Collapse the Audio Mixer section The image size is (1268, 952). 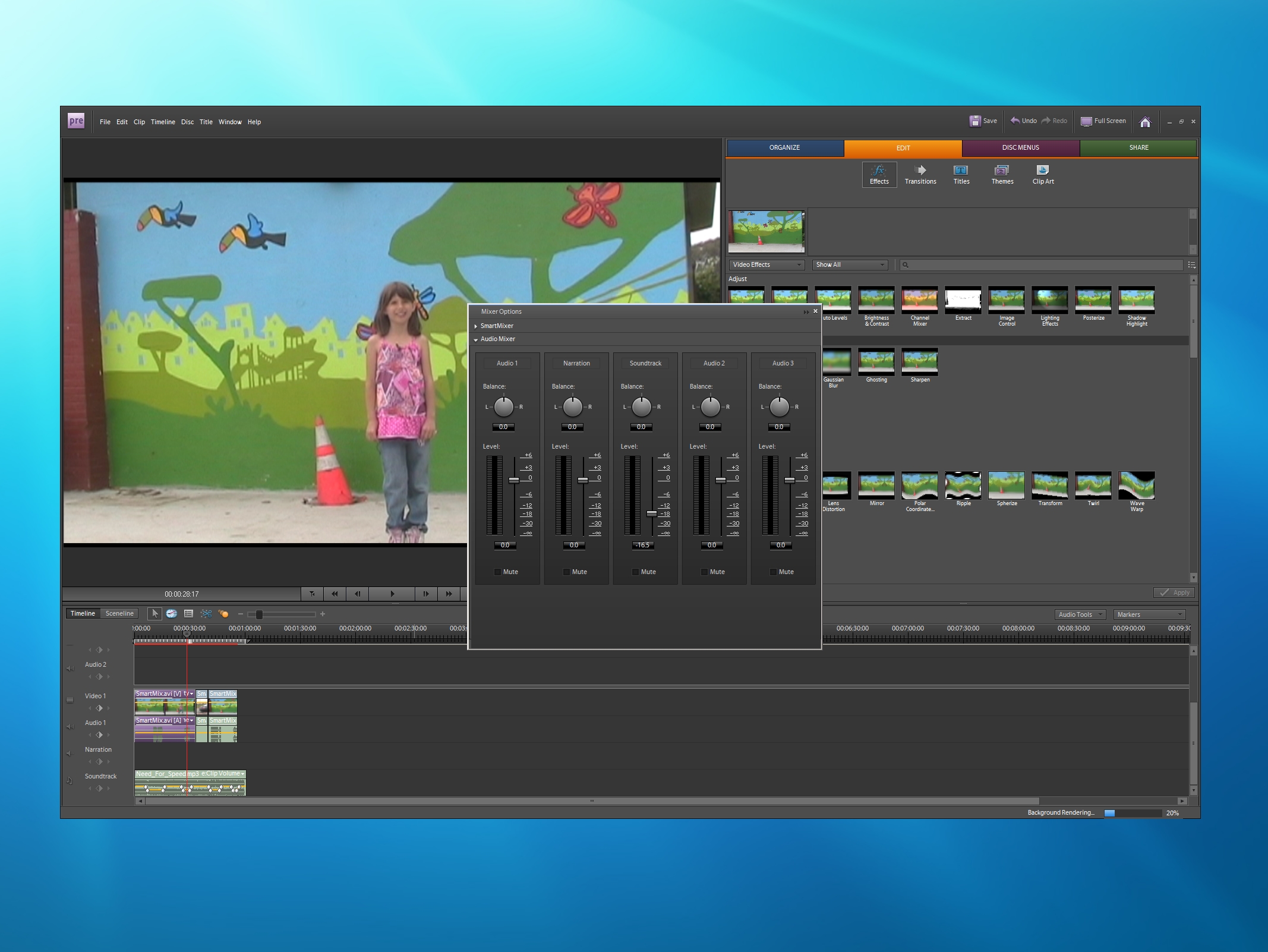pyautogui.click(x=476, y=339)
